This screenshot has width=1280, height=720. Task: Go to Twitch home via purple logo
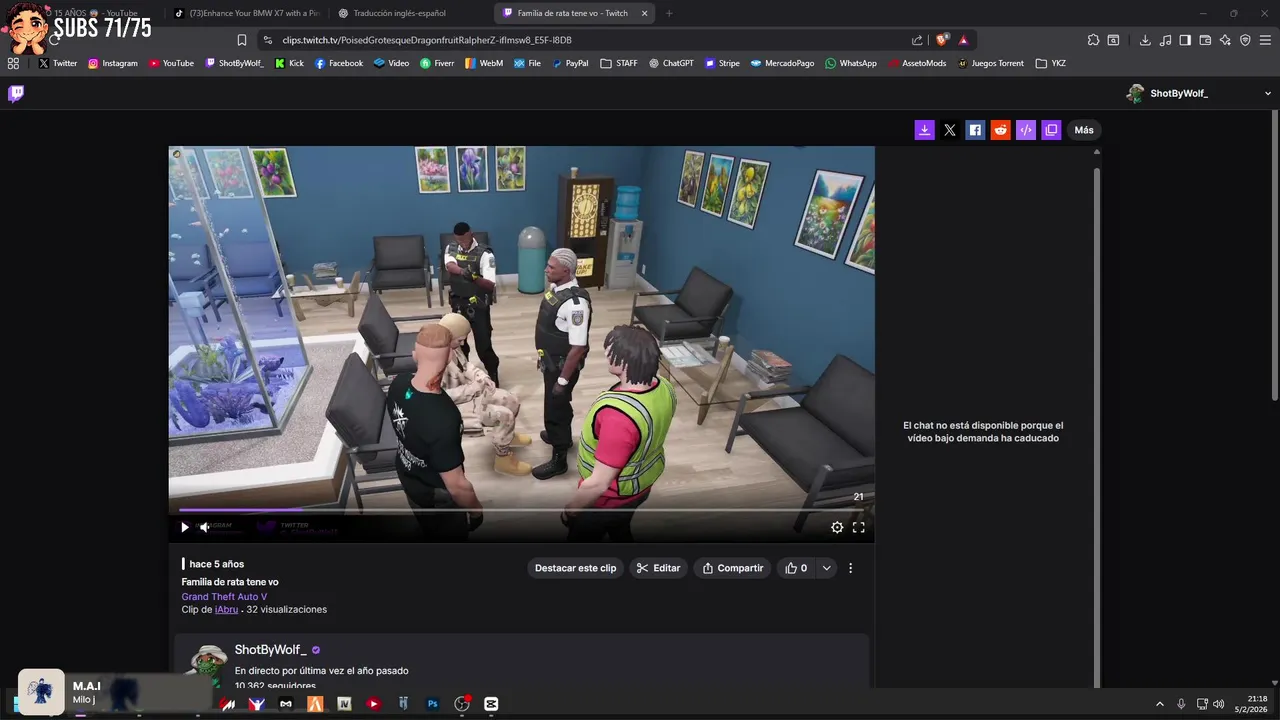pyautogui.click(x=16, y=93)
